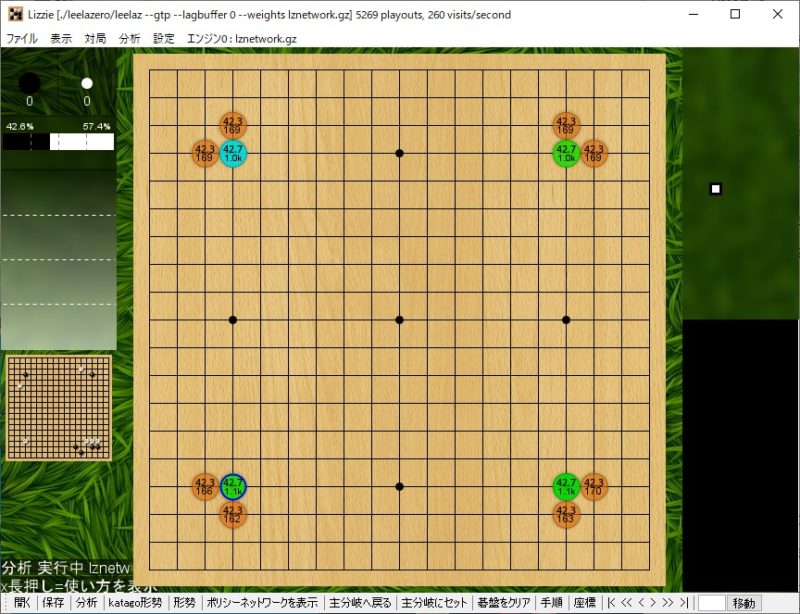Screen dimensions: 800x614
Task: Open the 表示 view menu
Action: pos(61,39)
